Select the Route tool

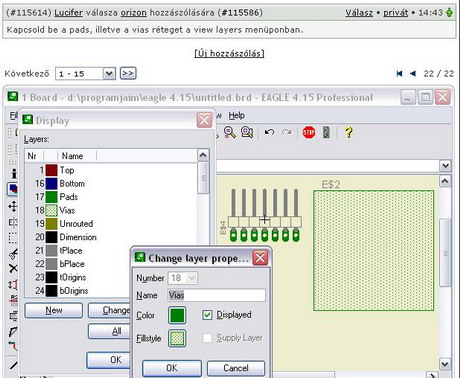(x=13, y=346)
